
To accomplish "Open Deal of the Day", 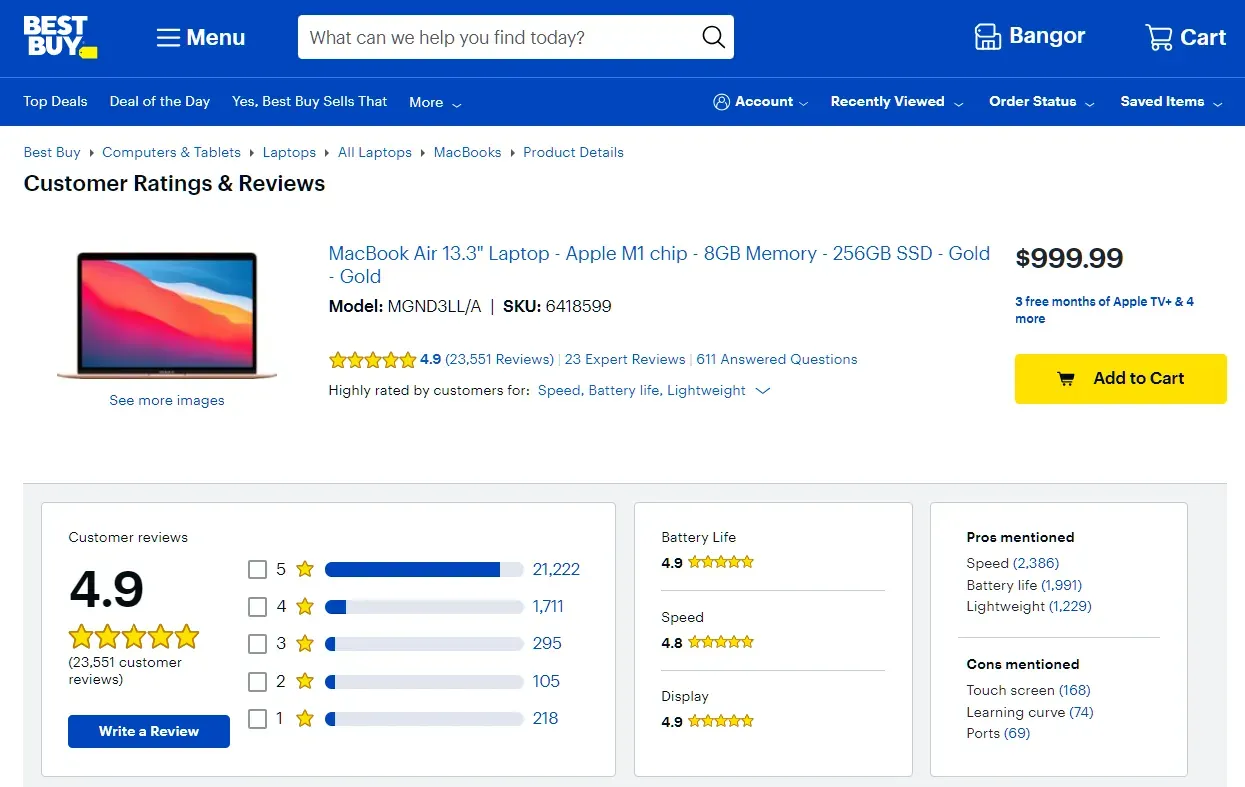I will click(159, 101).
